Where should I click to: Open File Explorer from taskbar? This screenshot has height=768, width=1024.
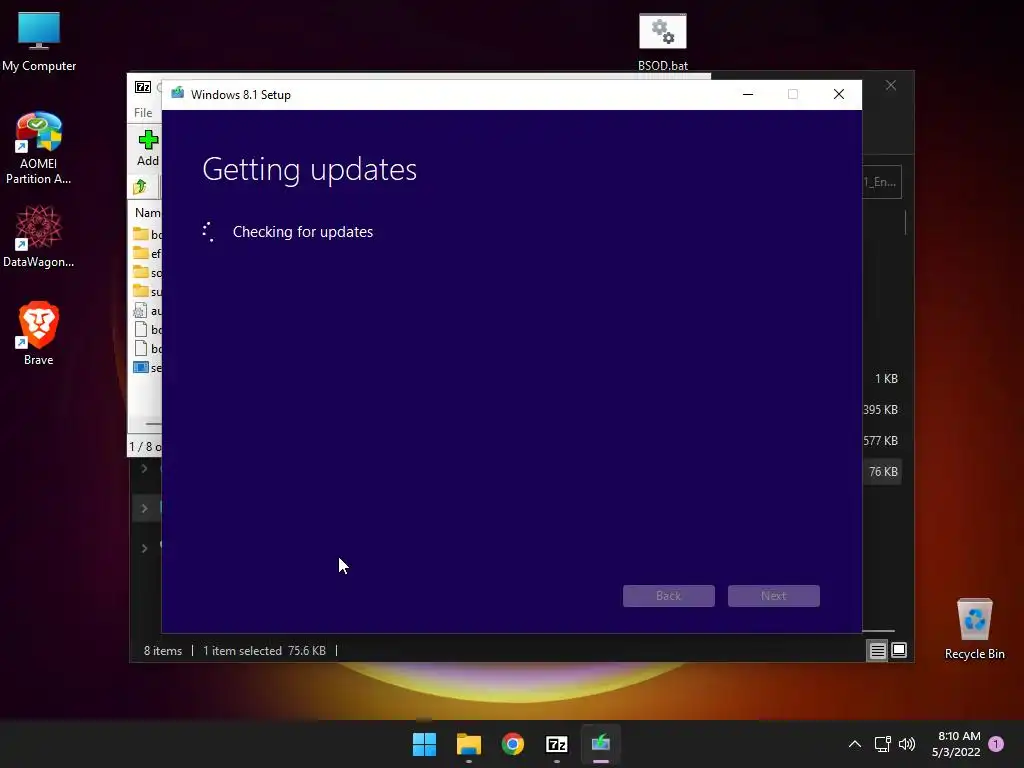[468, 744]
